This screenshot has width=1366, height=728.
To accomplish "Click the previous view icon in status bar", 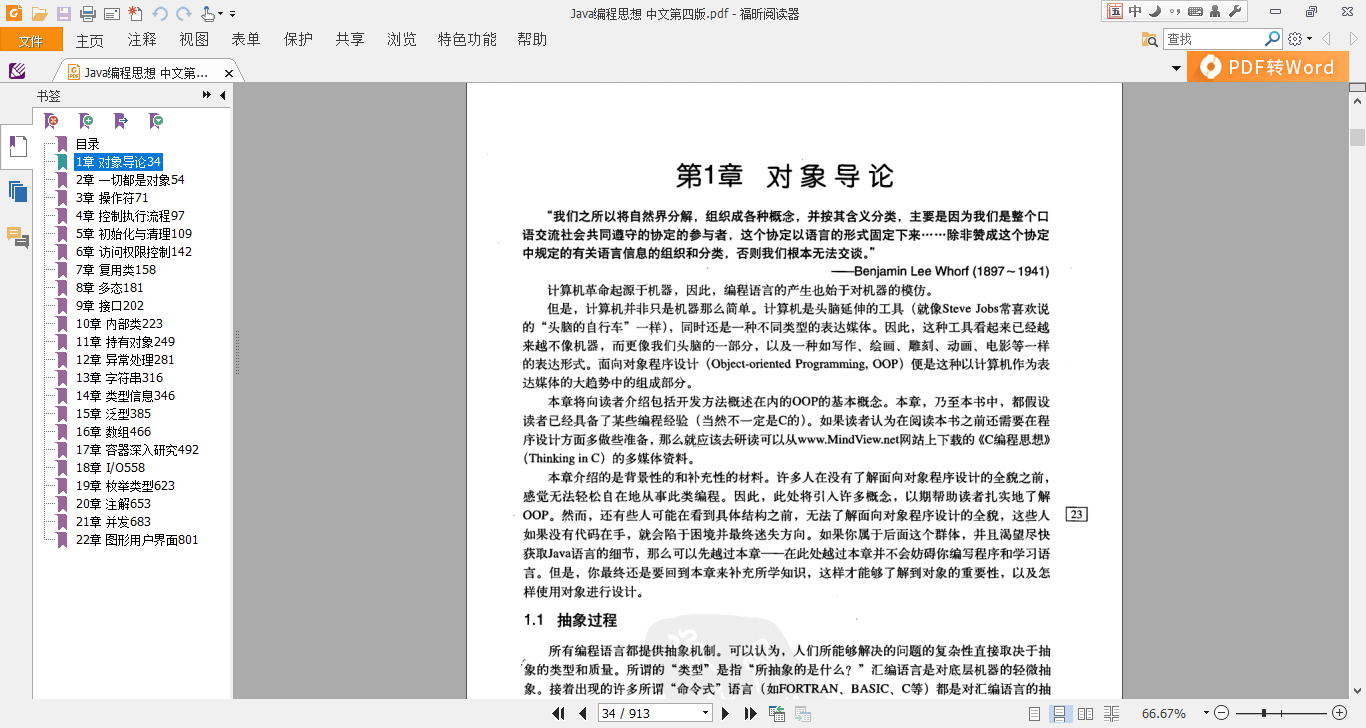I will point(777,713).
